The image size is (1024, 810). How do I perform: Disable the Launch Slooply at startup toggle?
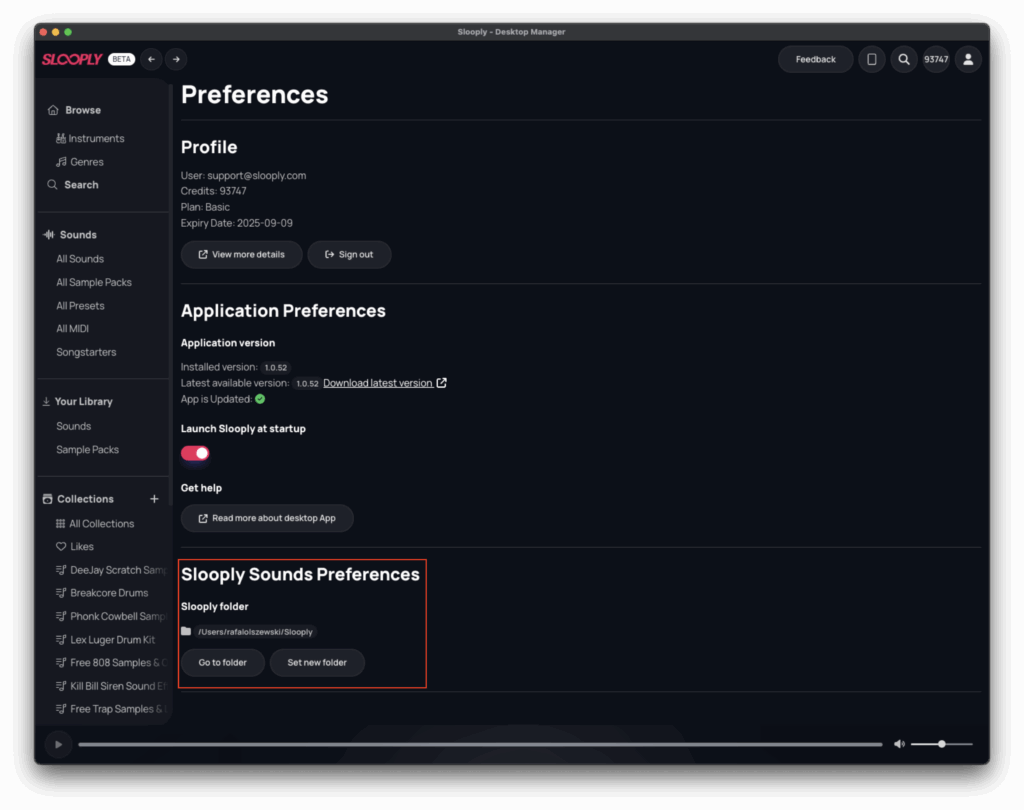[195, 453]
